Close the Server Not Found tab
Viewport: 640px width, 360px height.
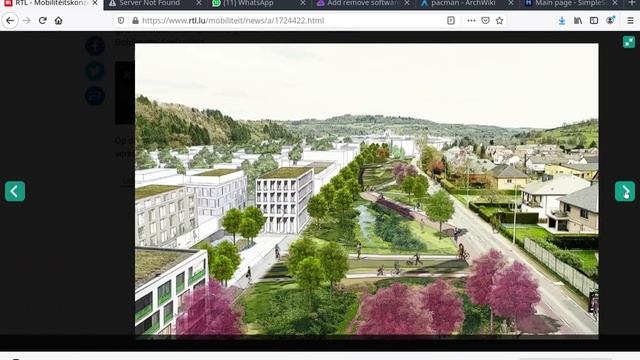coord(199,3)
